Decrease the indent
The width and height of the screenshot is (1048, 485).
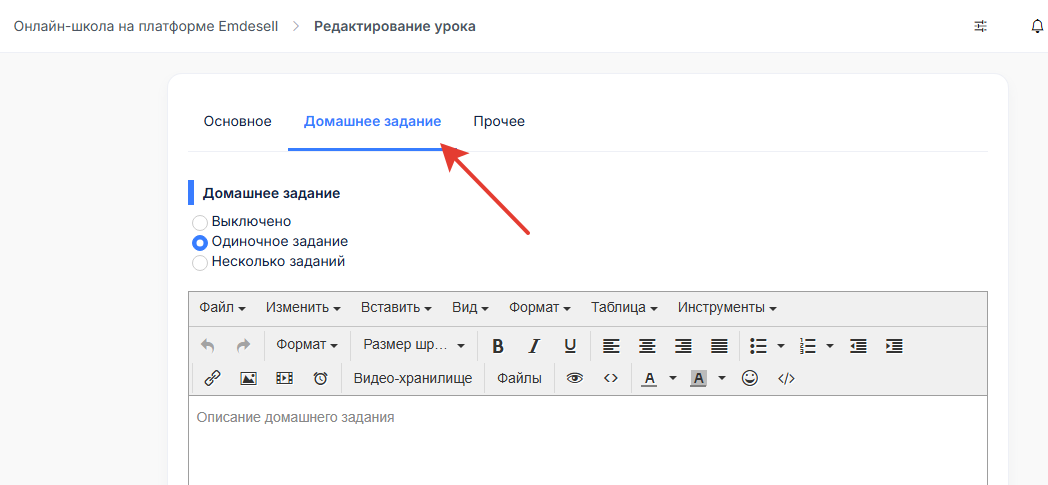[858, 345]
